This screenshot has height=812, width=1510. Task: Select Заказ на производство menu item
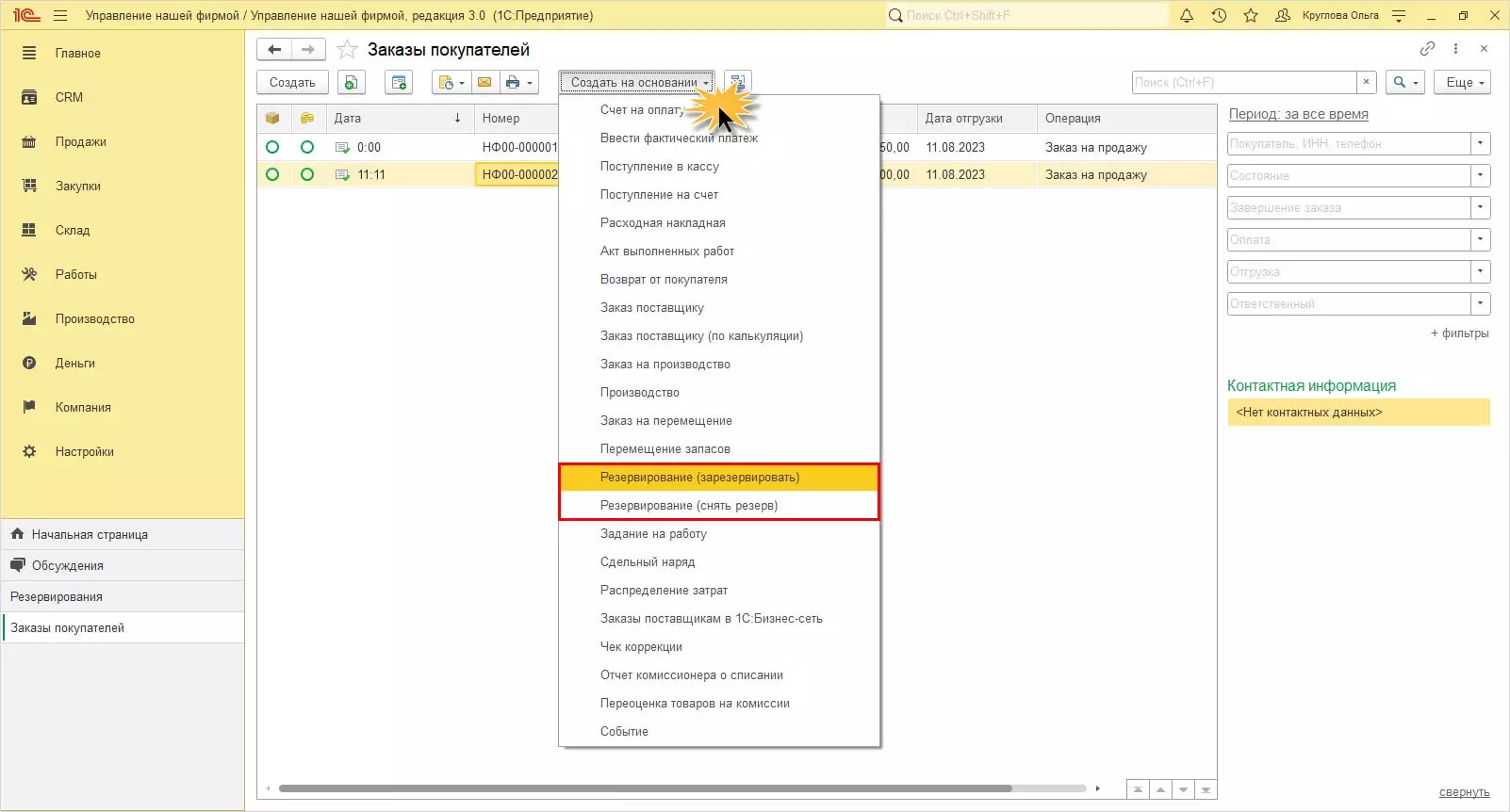pos(719,365)
